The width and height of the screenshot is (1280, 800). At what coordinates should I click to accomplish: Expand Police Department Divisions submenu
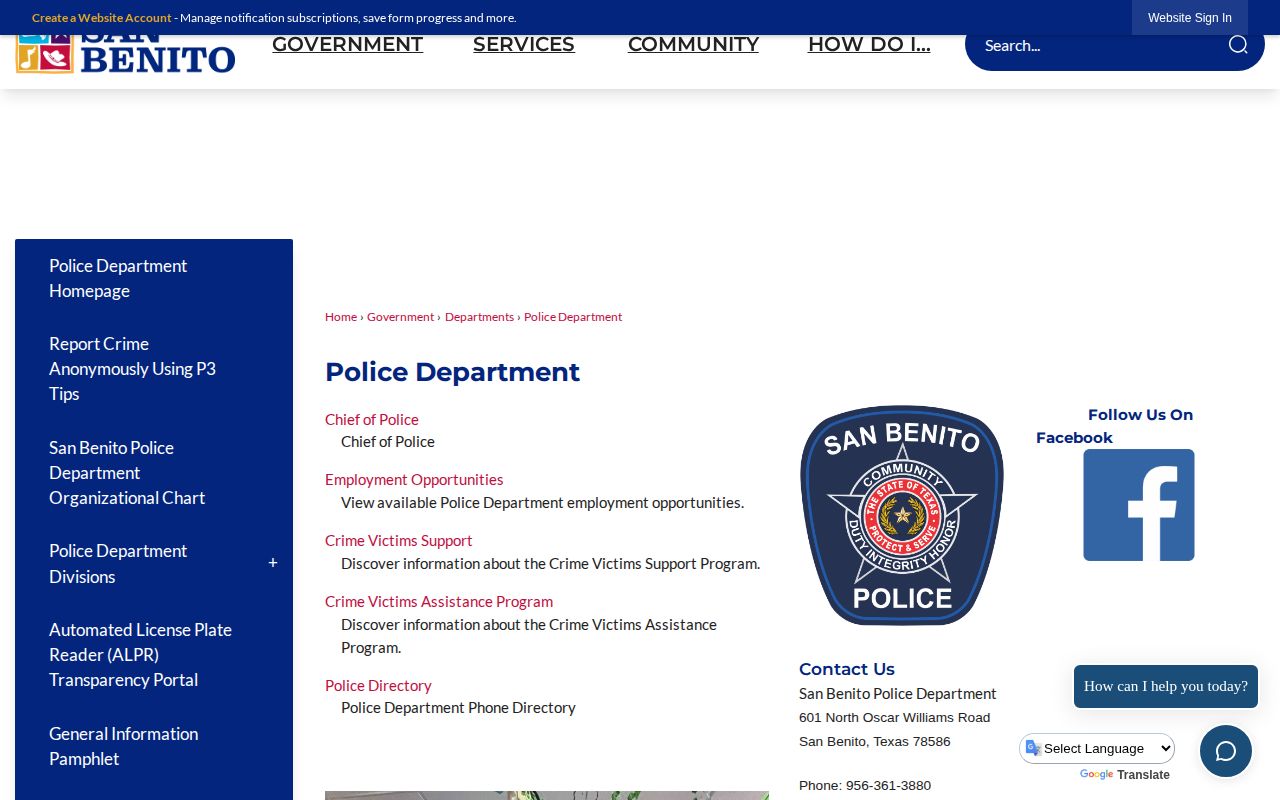click(273, 563)
